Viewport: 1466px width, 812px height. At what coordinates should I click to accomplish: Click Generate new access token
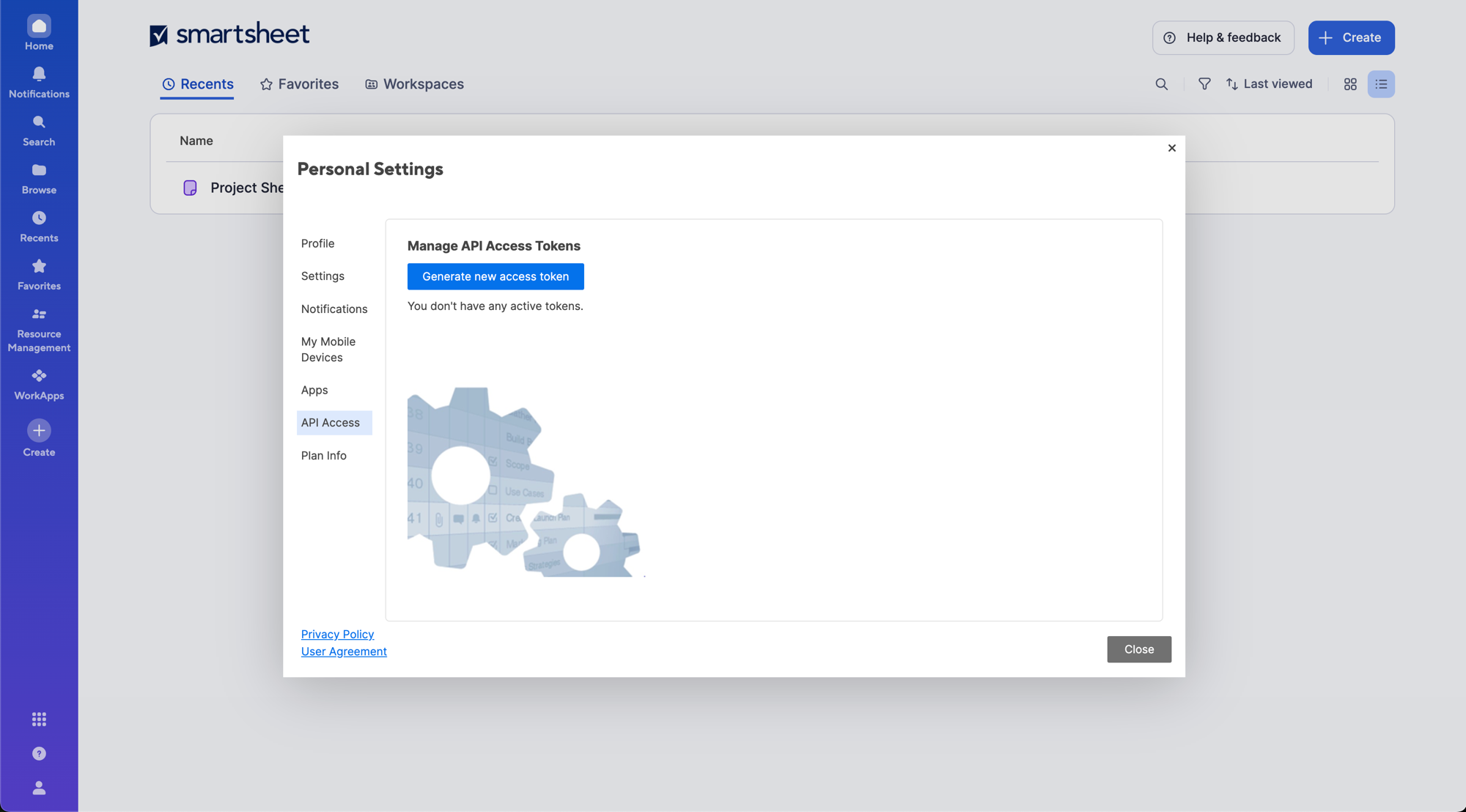click(x=496, y=276)
